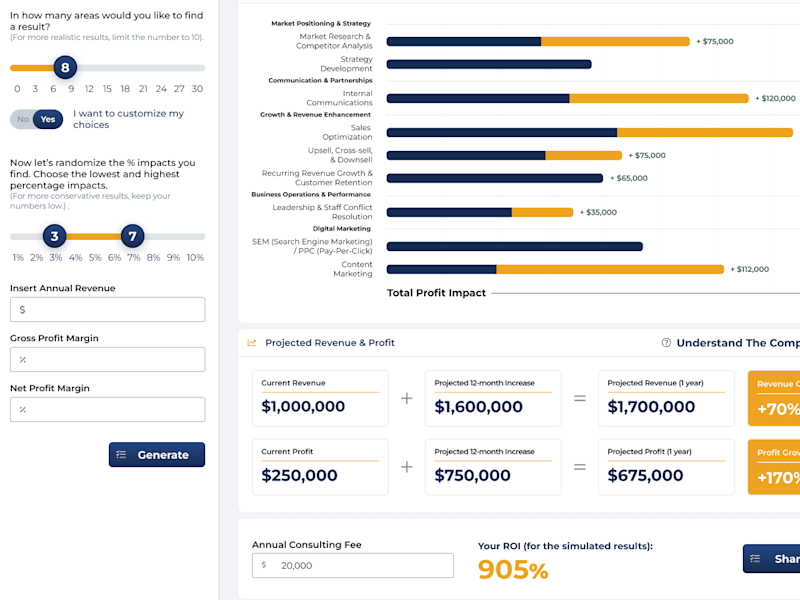Click the areas slider handle showing 8
This screenshot has width=800, height=600.
click(x=65, y=67)
